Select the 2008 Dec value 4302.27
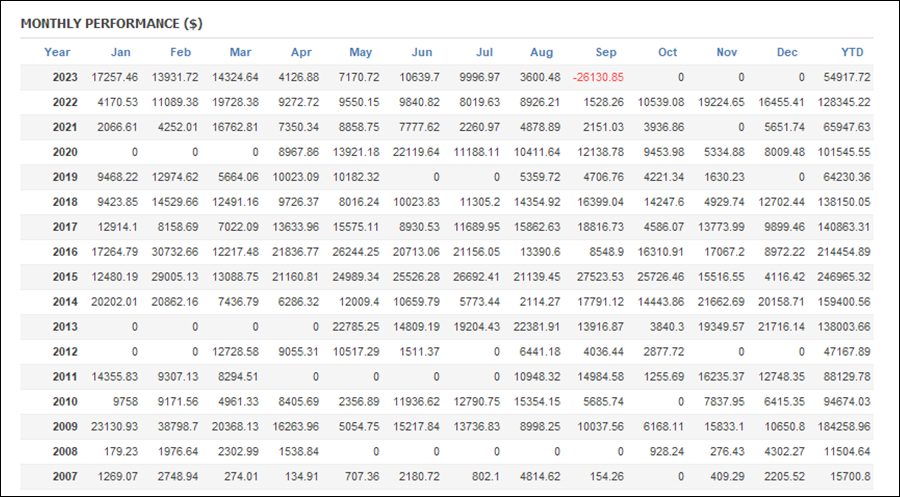The width and height of the screenshot is (900, 497). coord(784,452)
